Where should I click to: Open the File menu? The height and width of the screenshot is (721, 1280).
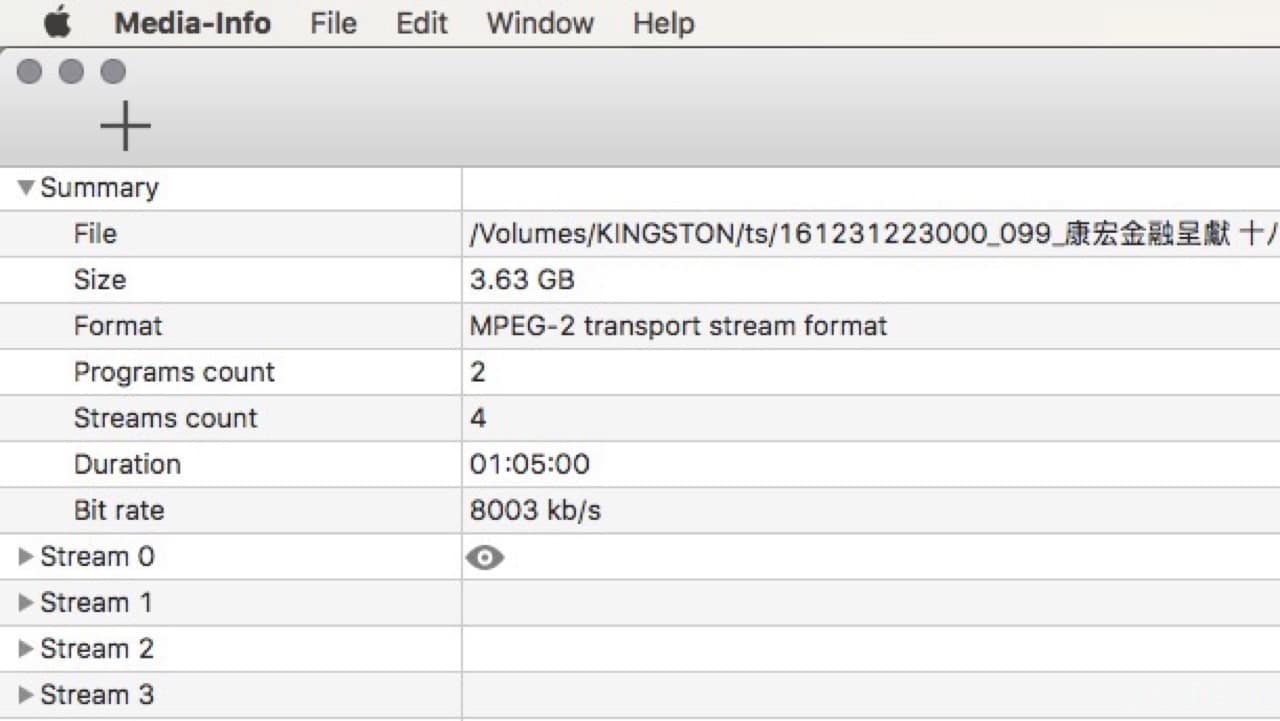pos(333,23)
